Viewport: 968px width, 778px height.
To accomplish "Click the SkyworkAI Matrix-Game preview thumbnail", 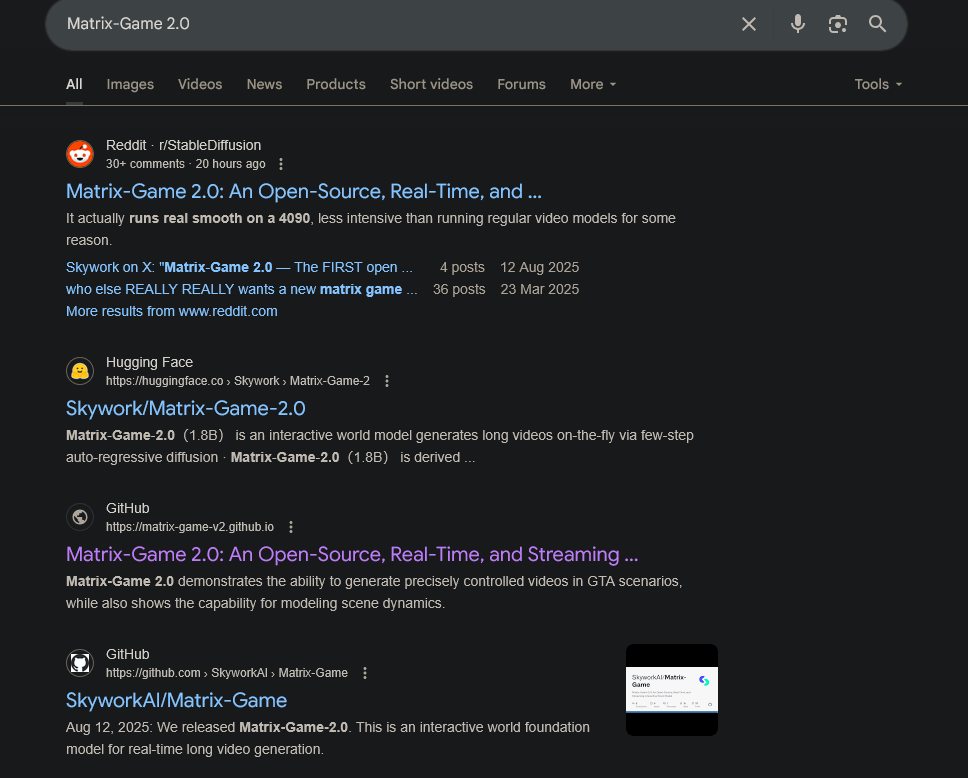I will pos(671,690).
